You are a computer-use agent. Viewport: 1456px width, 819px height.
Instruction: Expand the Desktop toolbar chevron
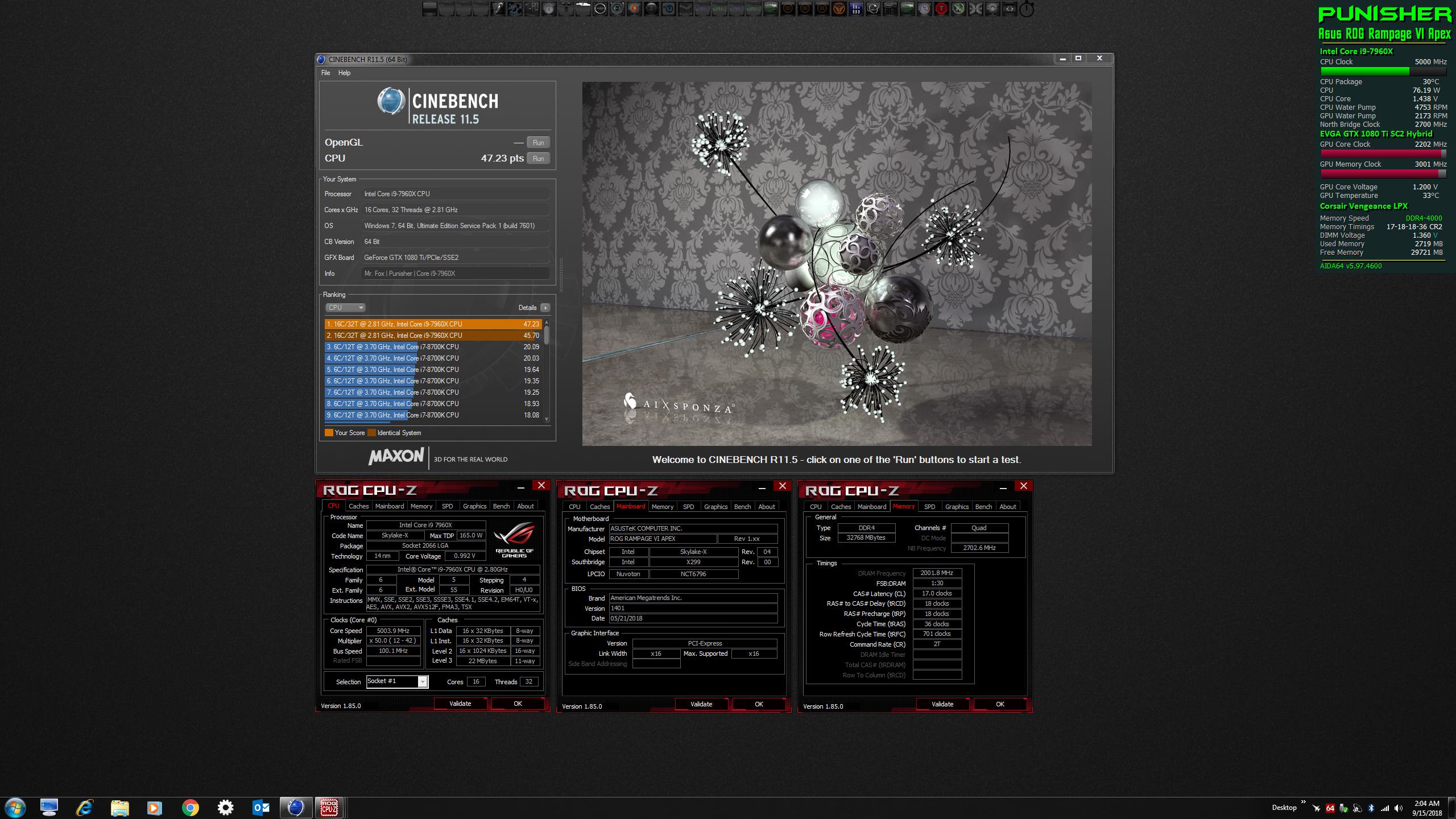click(x=1303, y=802)
